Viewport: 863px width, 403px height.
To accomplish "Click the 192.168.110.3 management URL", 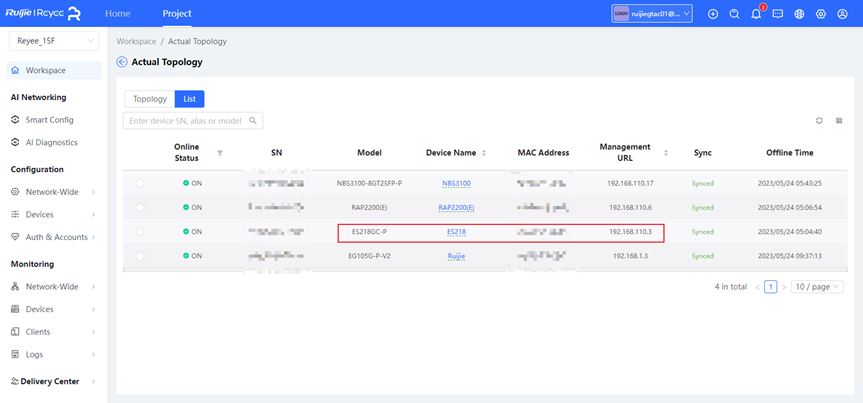I will 630,232.
